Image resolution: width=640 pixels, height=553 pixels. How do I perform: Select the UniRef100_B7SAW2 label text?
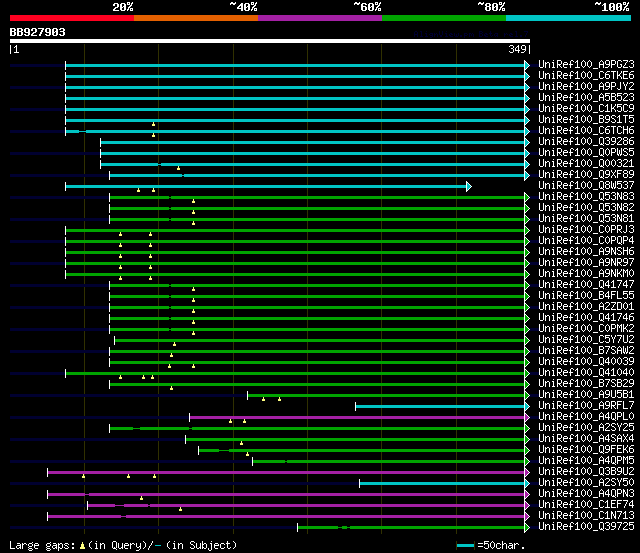click(x=586, y=351)
